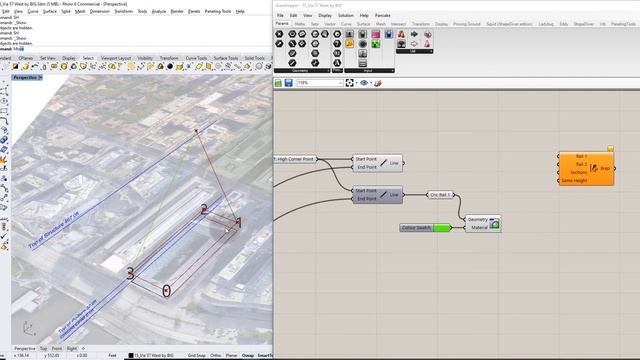Select the black arrow icon in Util panel
Screen dimensions: 640x360
point(414,34)
